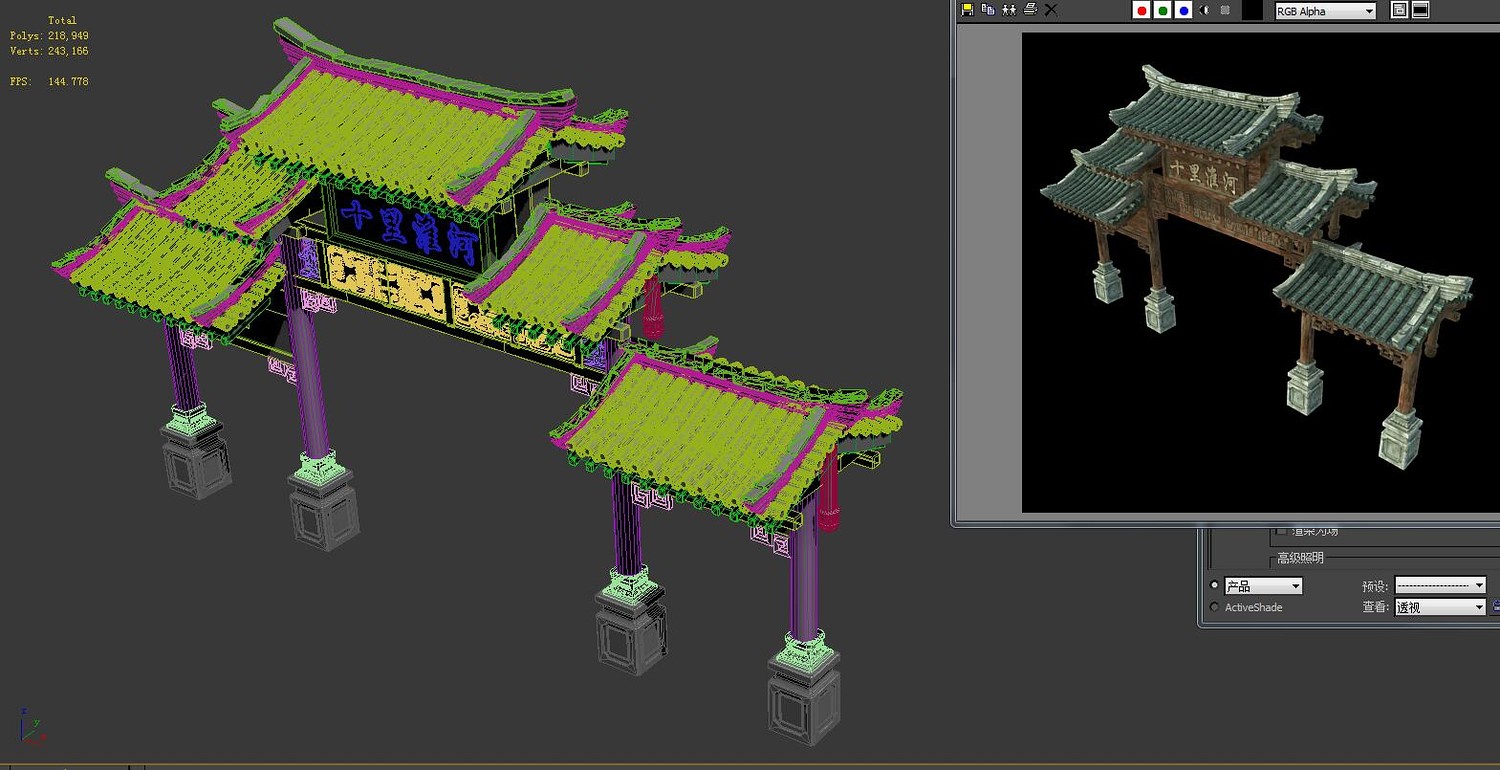Toggle the blue channel button
1500x770 pixels.
tap(1184, 11)
